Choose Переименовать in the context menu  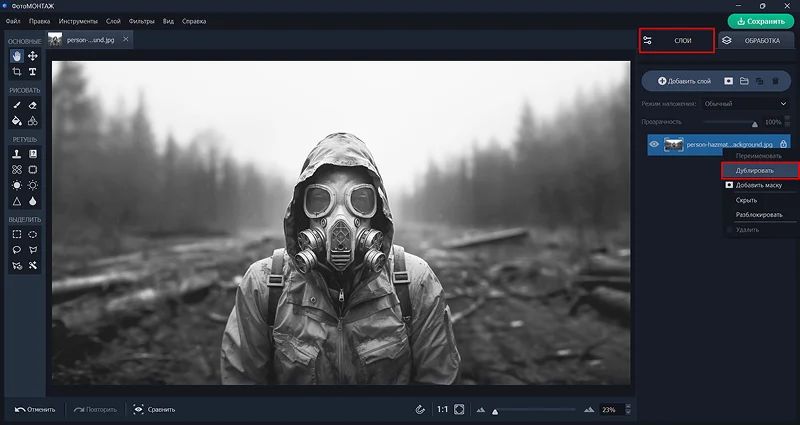pyautogui.click(x=758, y=156)
